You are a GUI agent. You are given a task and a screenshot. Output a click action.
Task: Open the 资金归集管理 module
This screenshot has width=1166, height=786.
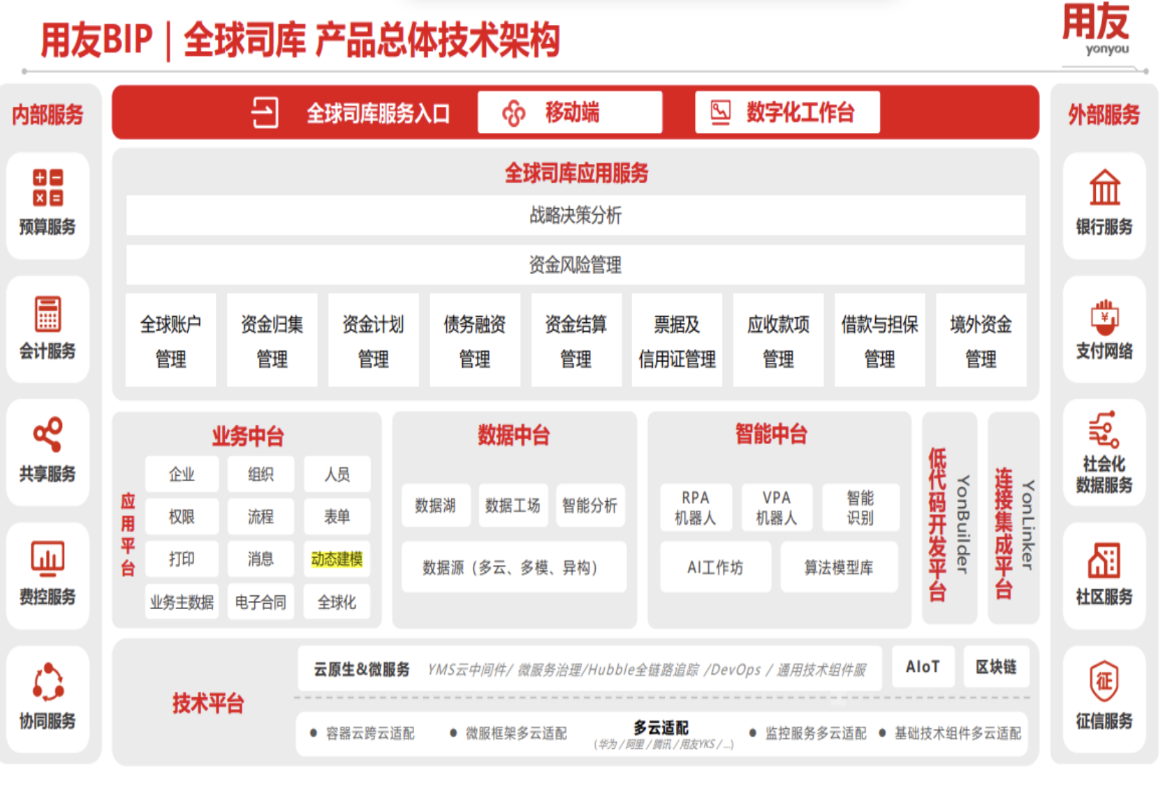(272, 341)
